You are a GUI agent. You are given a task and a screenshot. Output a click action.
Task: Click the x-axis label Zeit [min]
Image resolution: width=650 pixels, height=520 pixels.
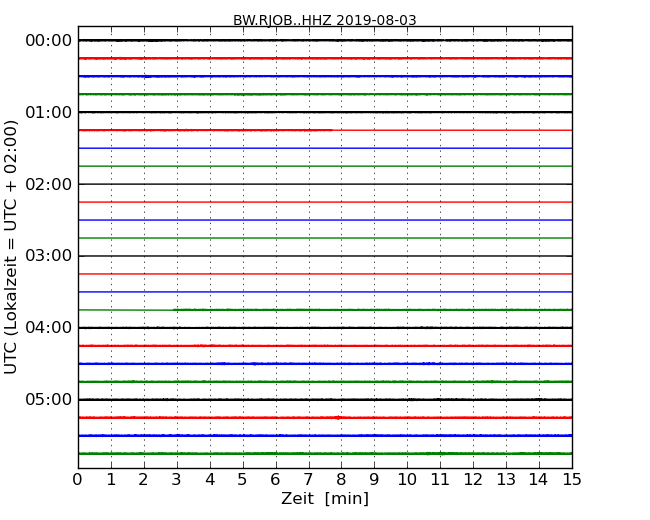(x=325, y=498)
